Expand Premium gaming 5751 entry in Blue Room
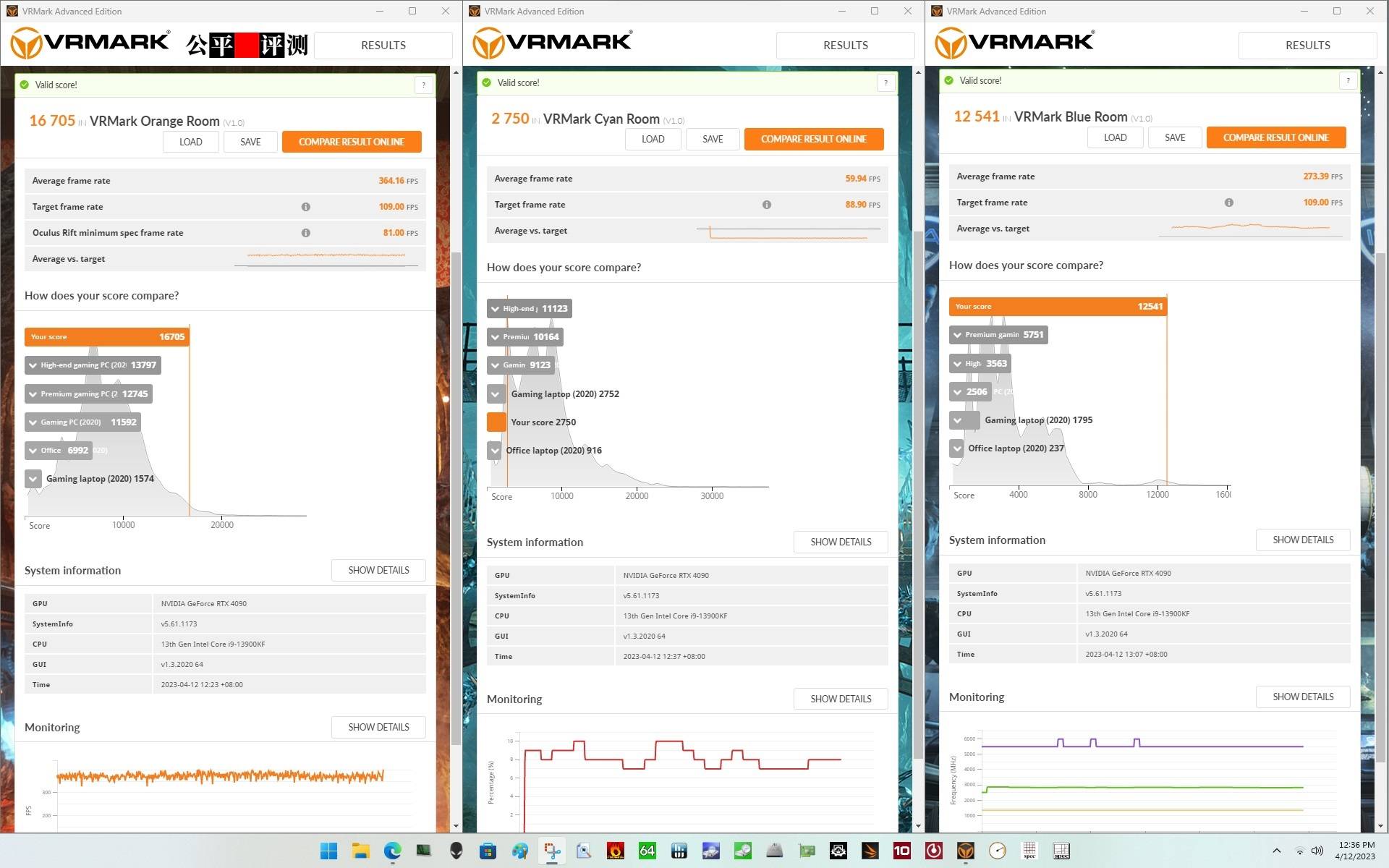 pos(958,335)
